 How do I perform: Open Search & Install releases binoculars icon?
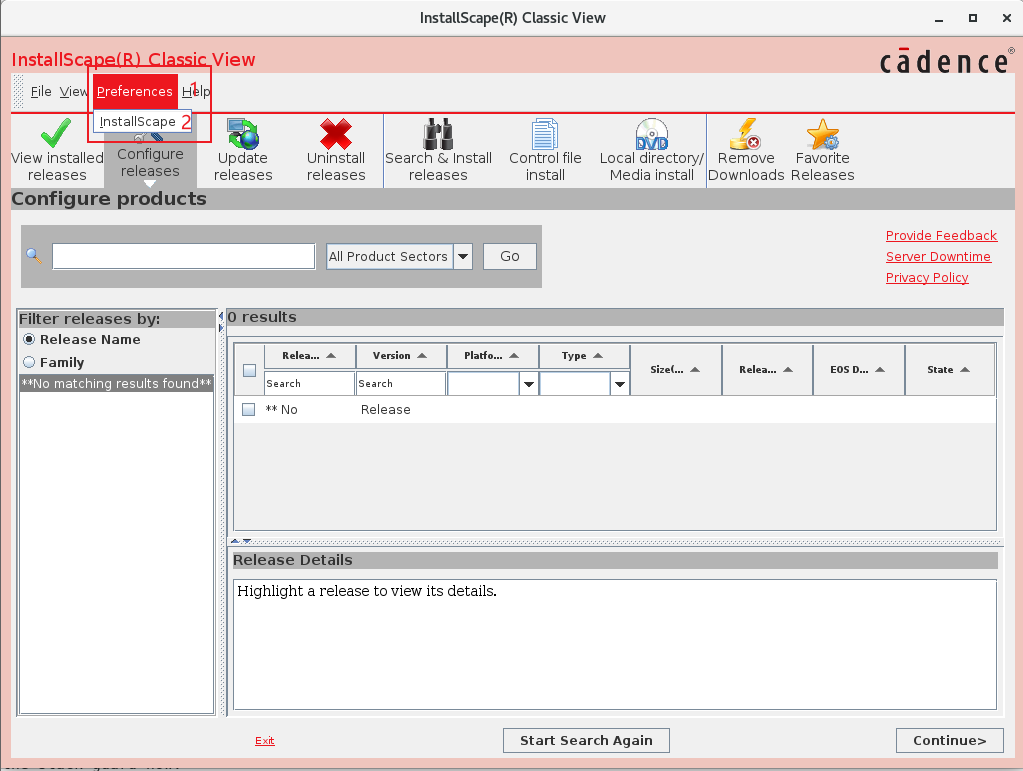[x=438, y=133]
